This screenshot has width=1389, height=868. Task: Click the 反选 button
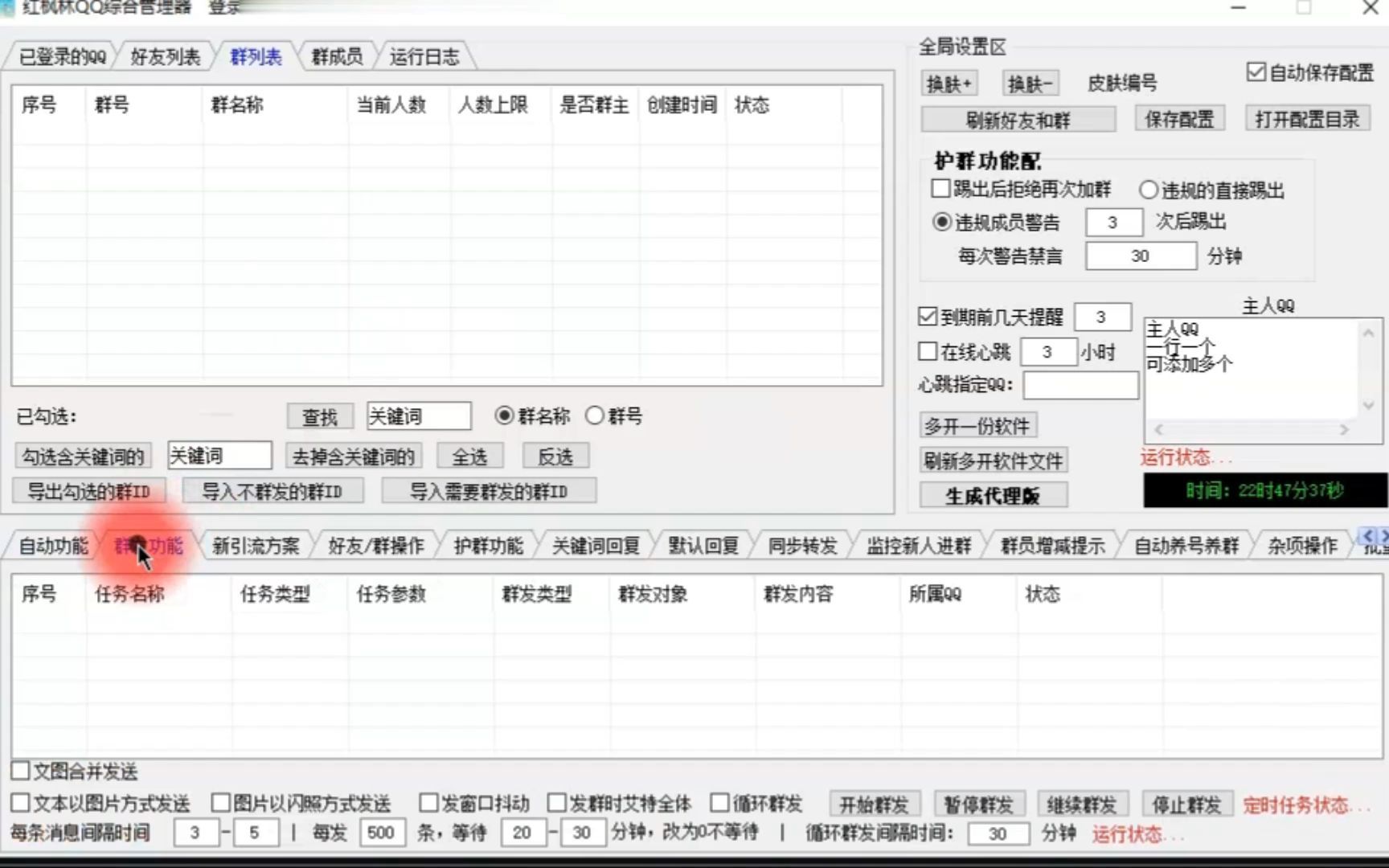[555, 457]
